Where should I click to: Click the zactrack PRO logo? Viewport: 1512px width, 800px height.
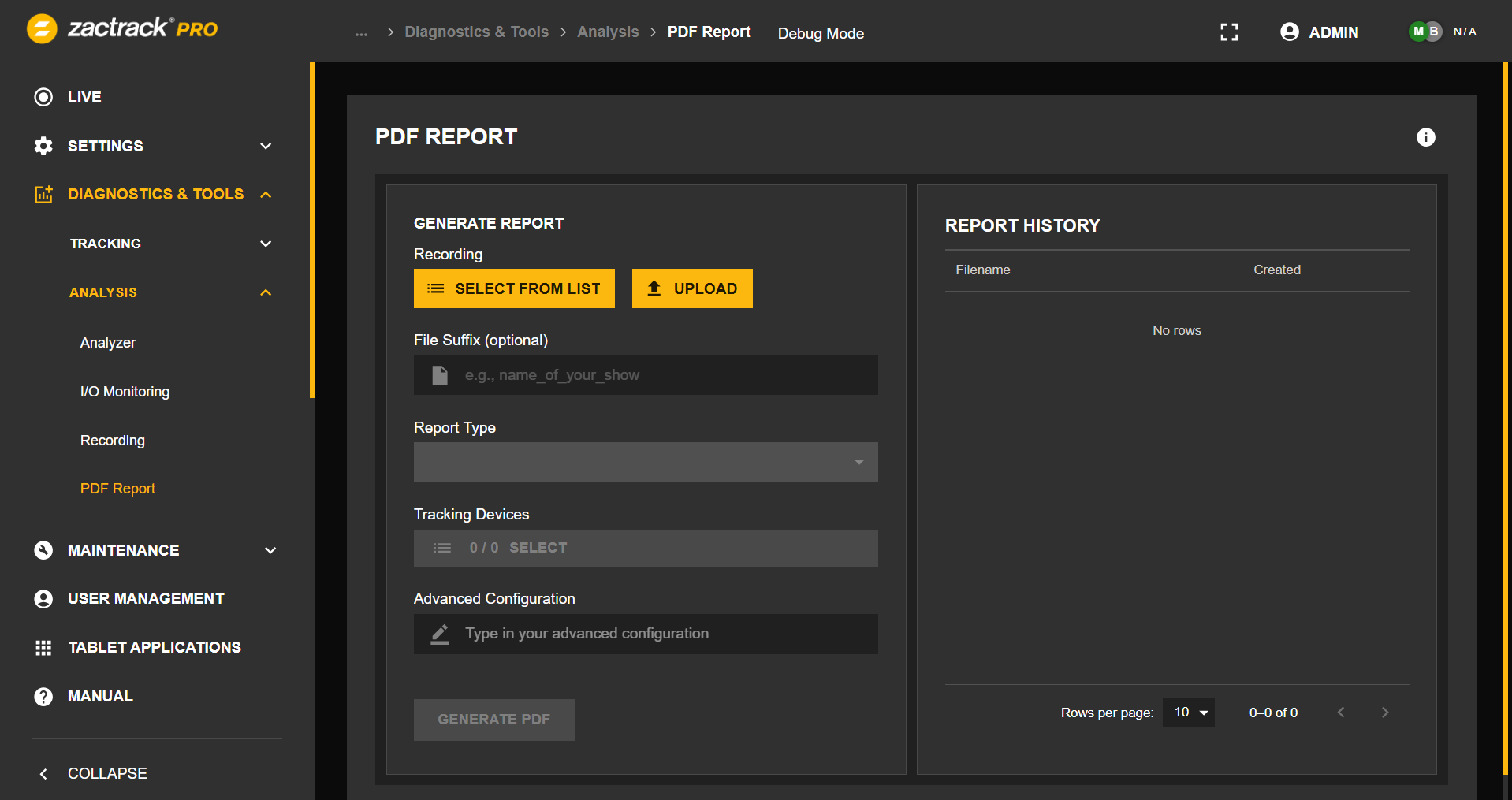click(122, 29)
